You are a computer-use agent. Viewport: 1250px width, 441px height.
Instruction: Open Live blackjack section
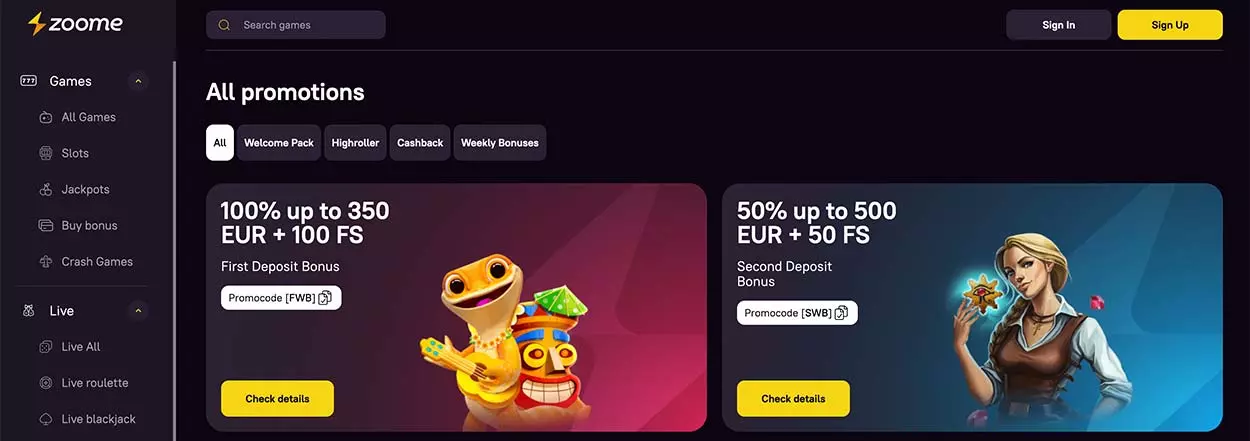98,419
